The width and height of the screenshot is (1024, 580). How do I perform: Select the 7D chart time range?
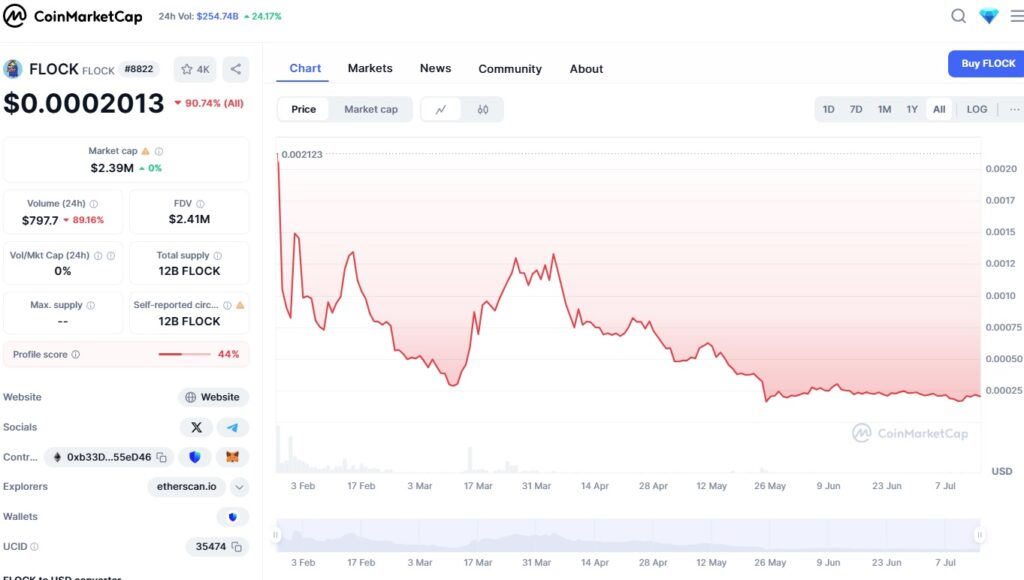856,109
